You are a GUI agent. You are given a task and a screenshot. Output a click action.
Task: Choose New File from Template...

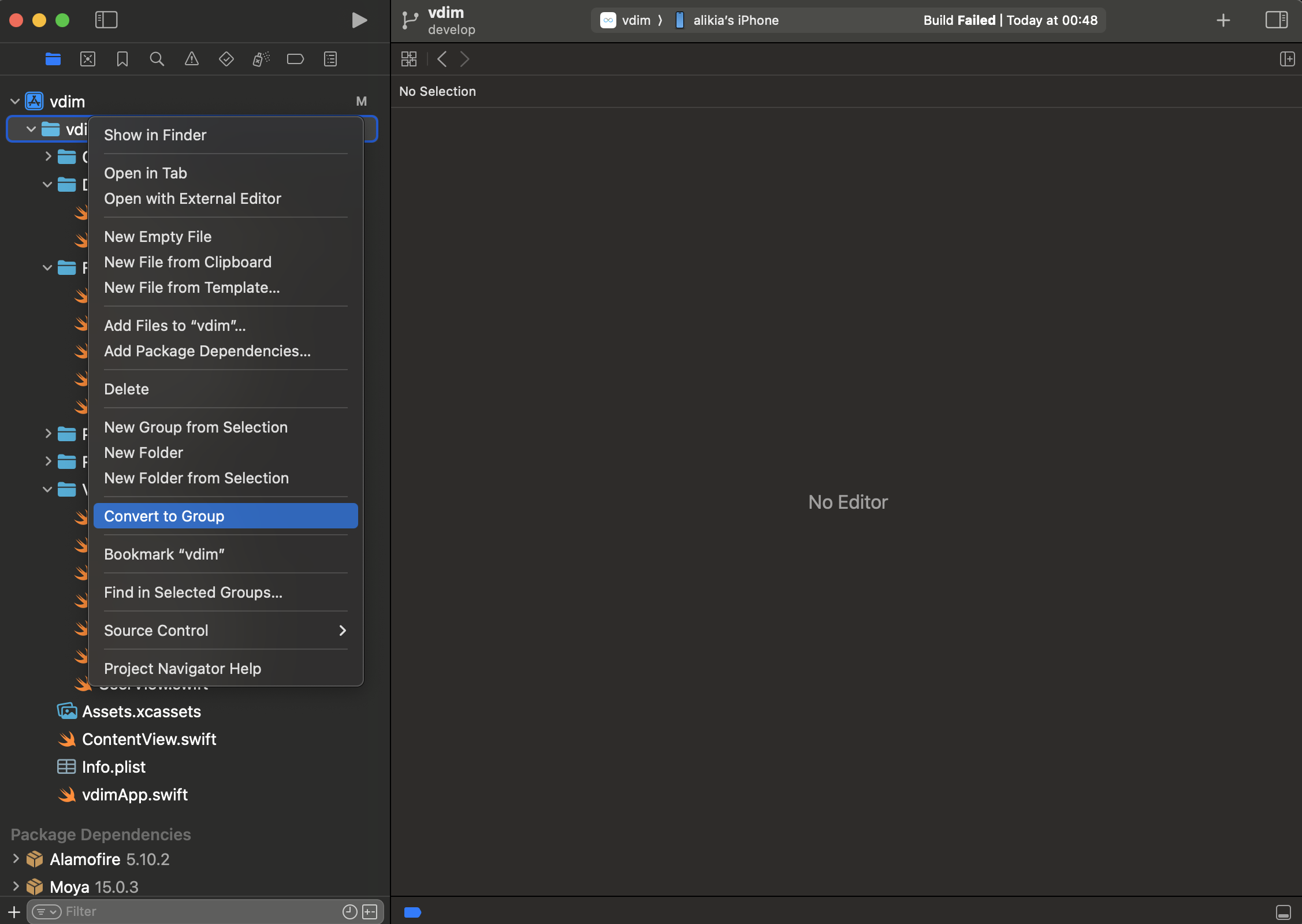(x=225, y=288)
